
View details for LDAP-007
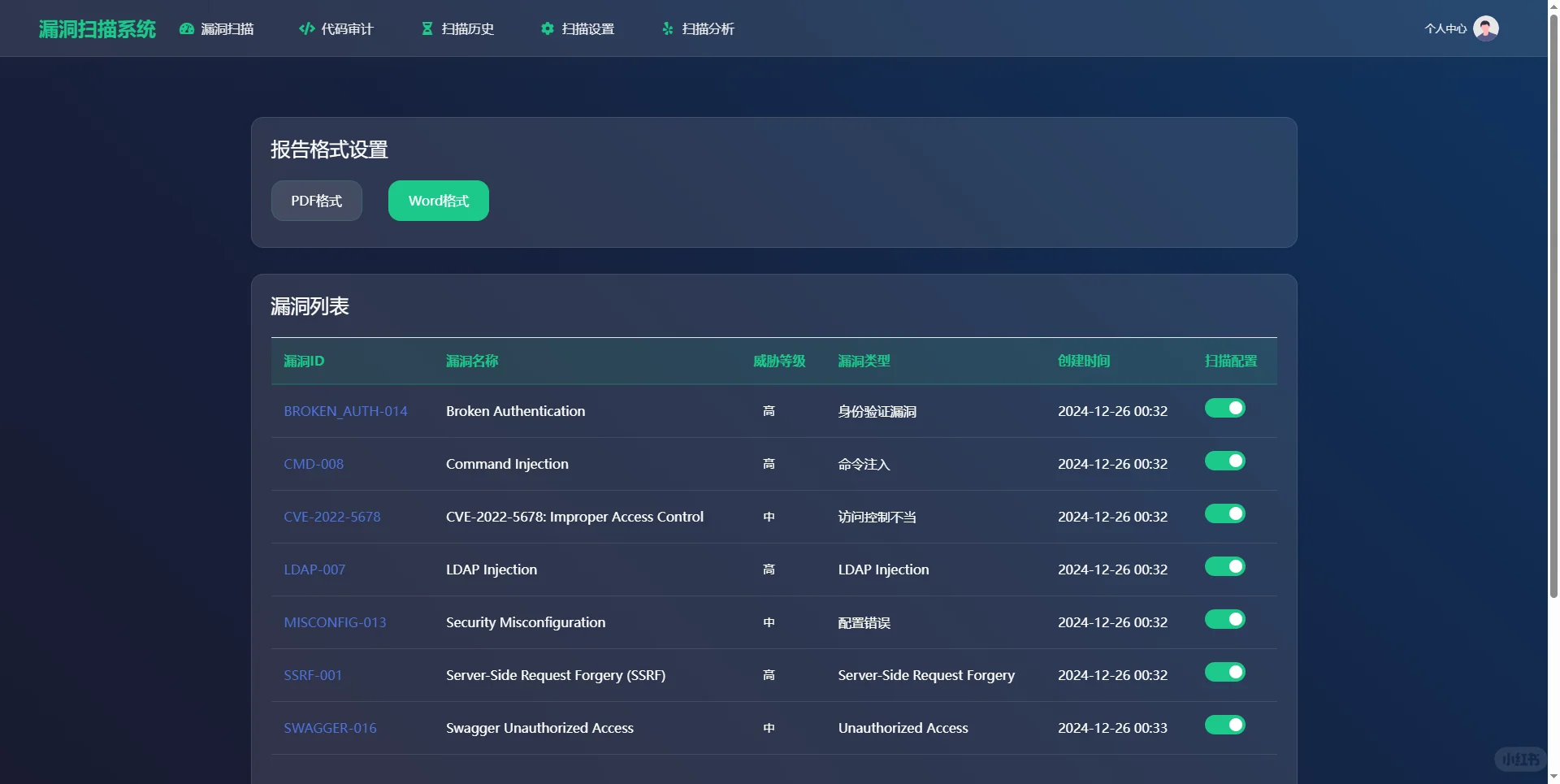click(x=314, y=570)
